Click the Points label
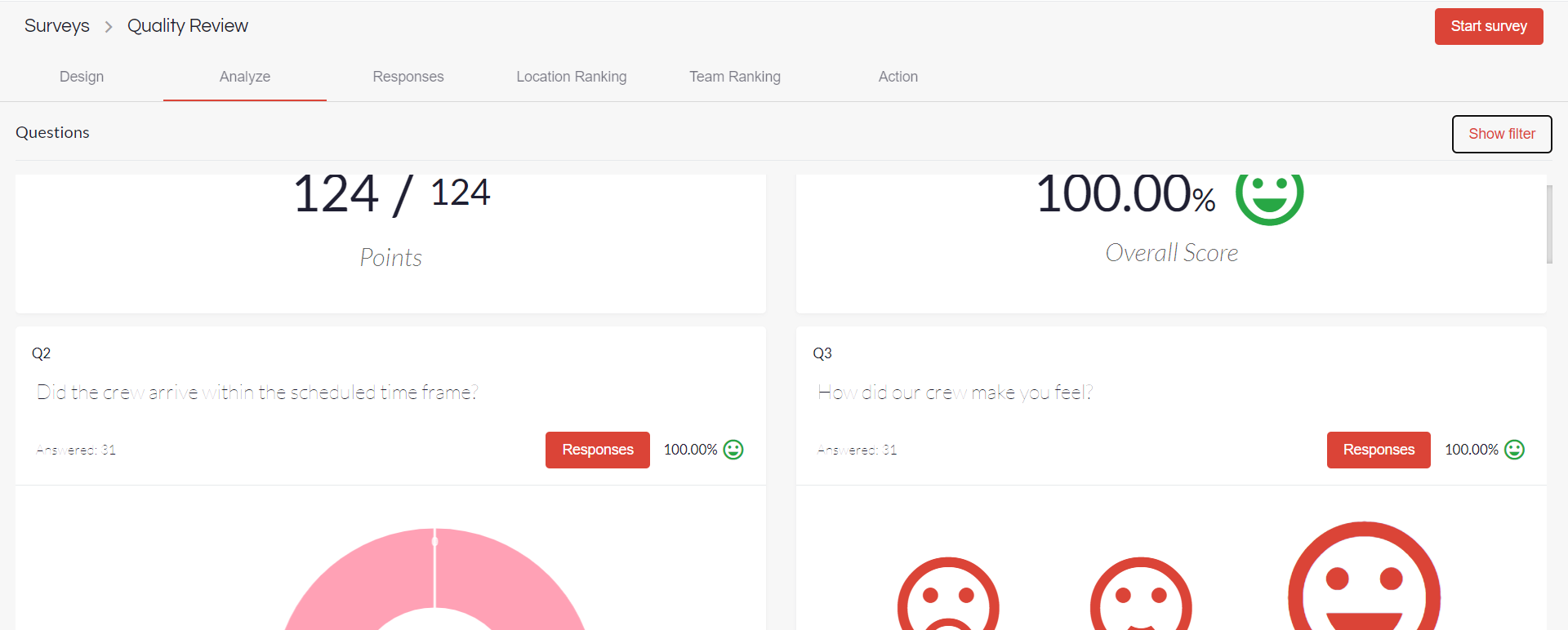 pos(391,258)
